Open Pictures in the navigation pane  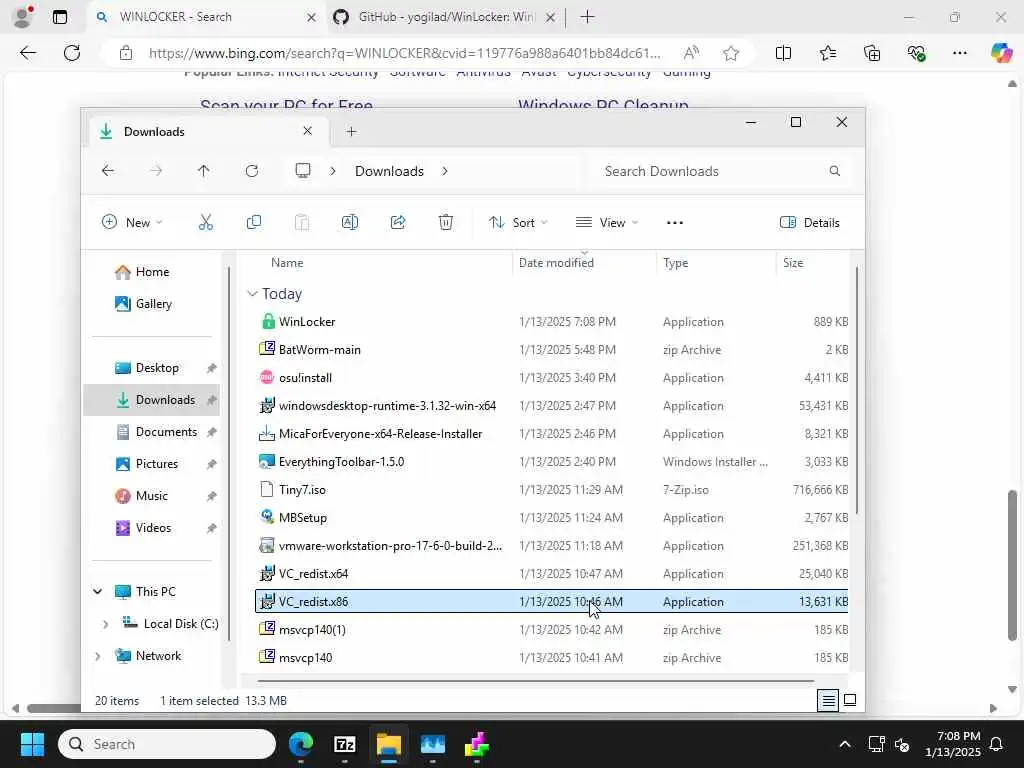[157, 464]
